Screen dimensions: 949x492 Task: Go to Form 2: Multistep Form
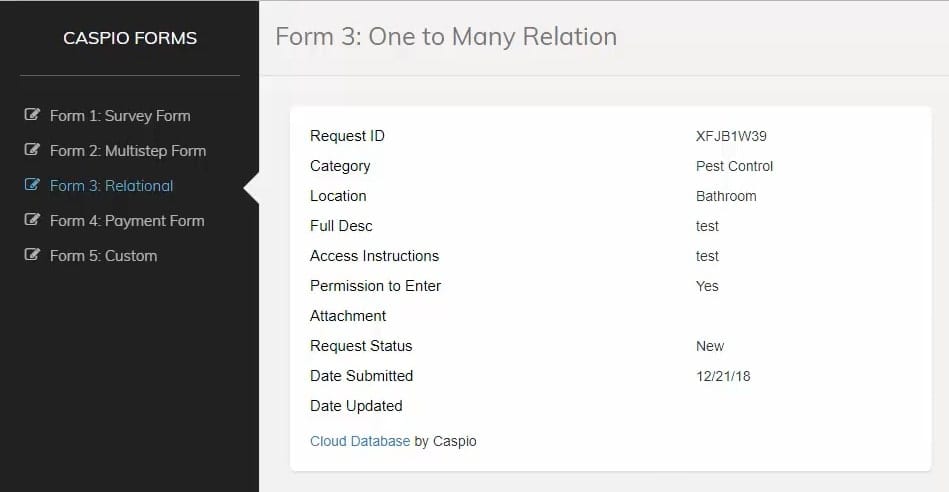point(128,151)
